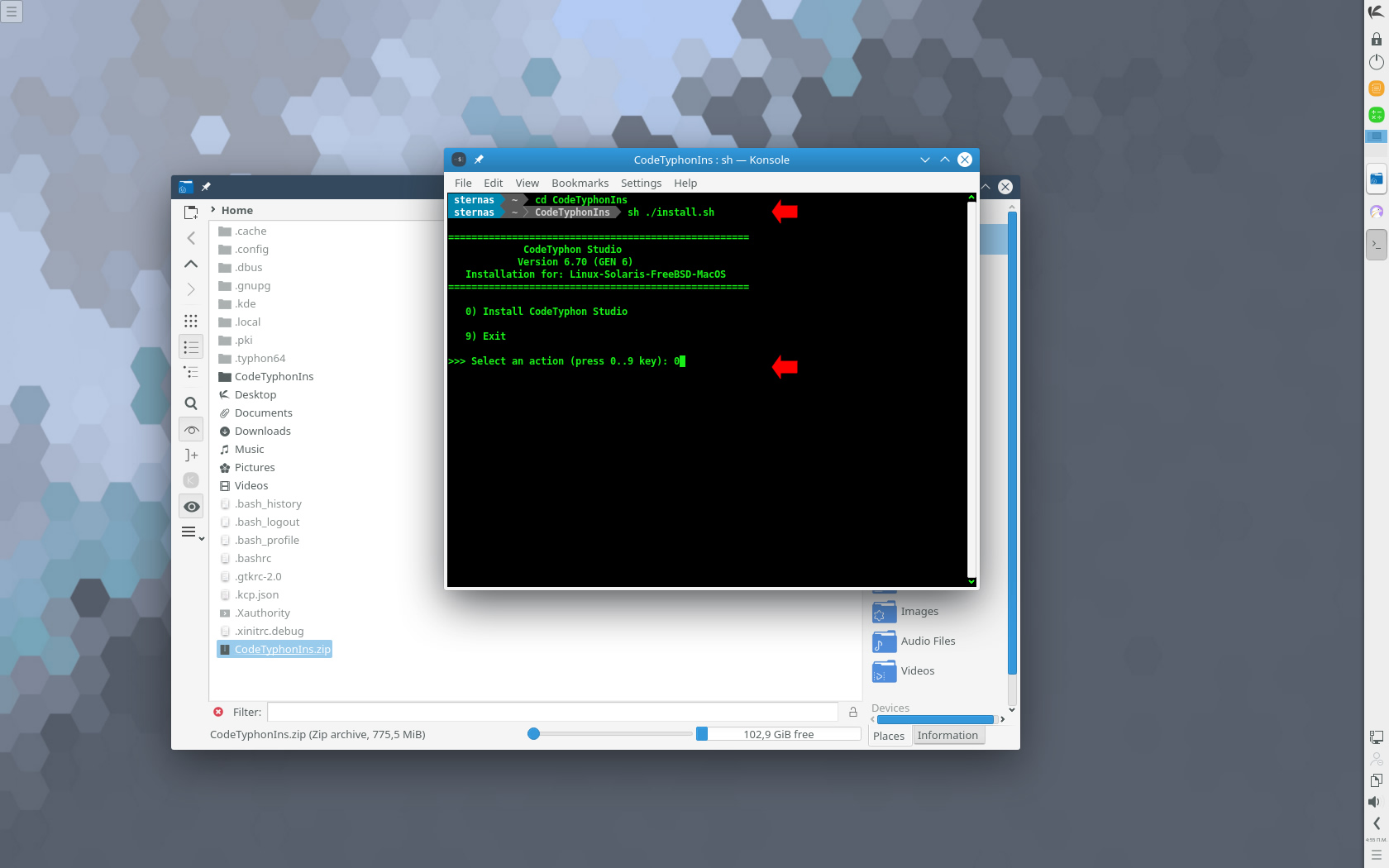
Task: Click the Home breadcrumb label
Action: (x=237, y=211)
